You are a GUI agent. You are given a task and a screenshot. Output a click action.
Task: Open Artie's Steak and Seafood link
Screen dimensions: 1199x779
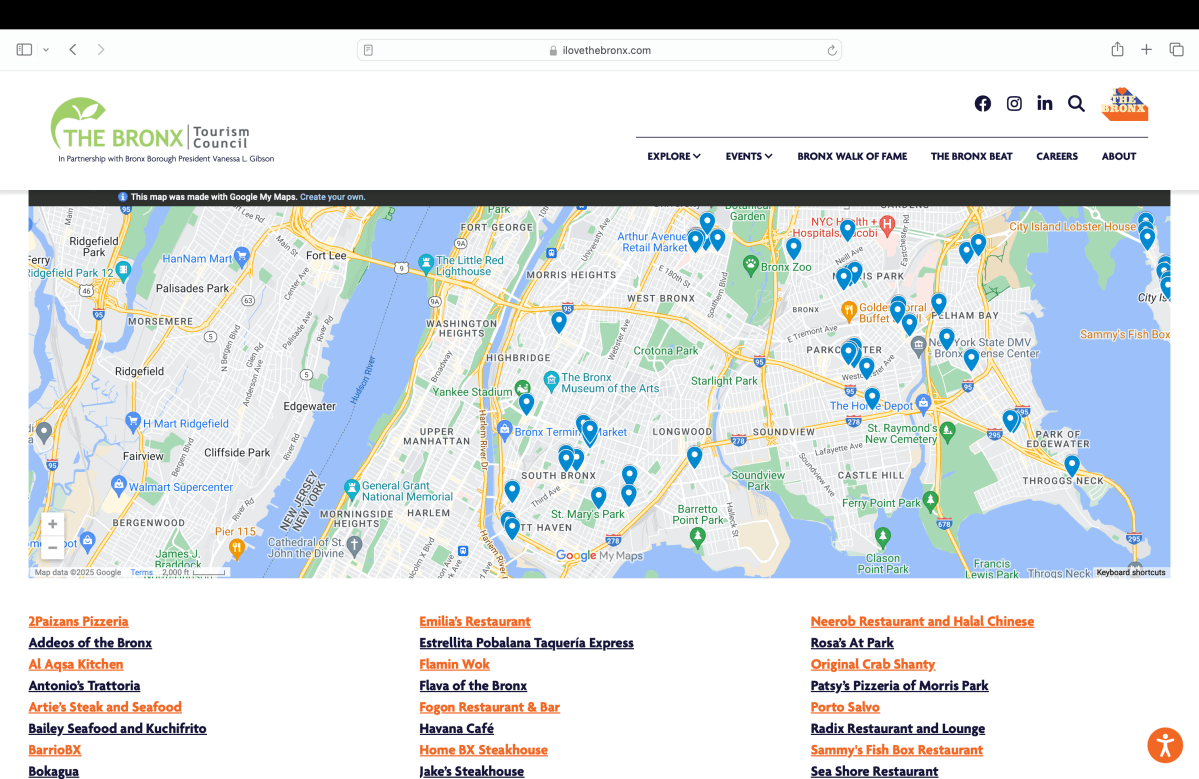click(x=105, y=707)
